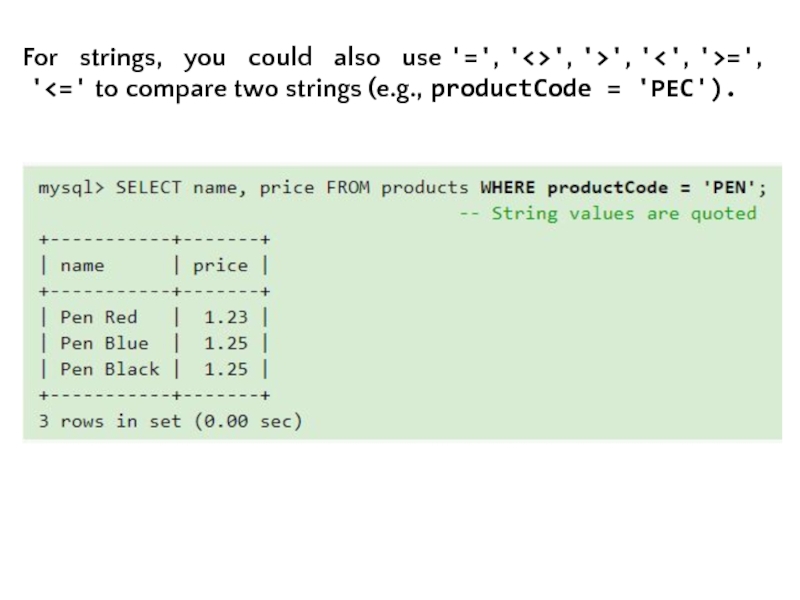
Task: Click the word "products" in the query
Action: pos(425,187)
